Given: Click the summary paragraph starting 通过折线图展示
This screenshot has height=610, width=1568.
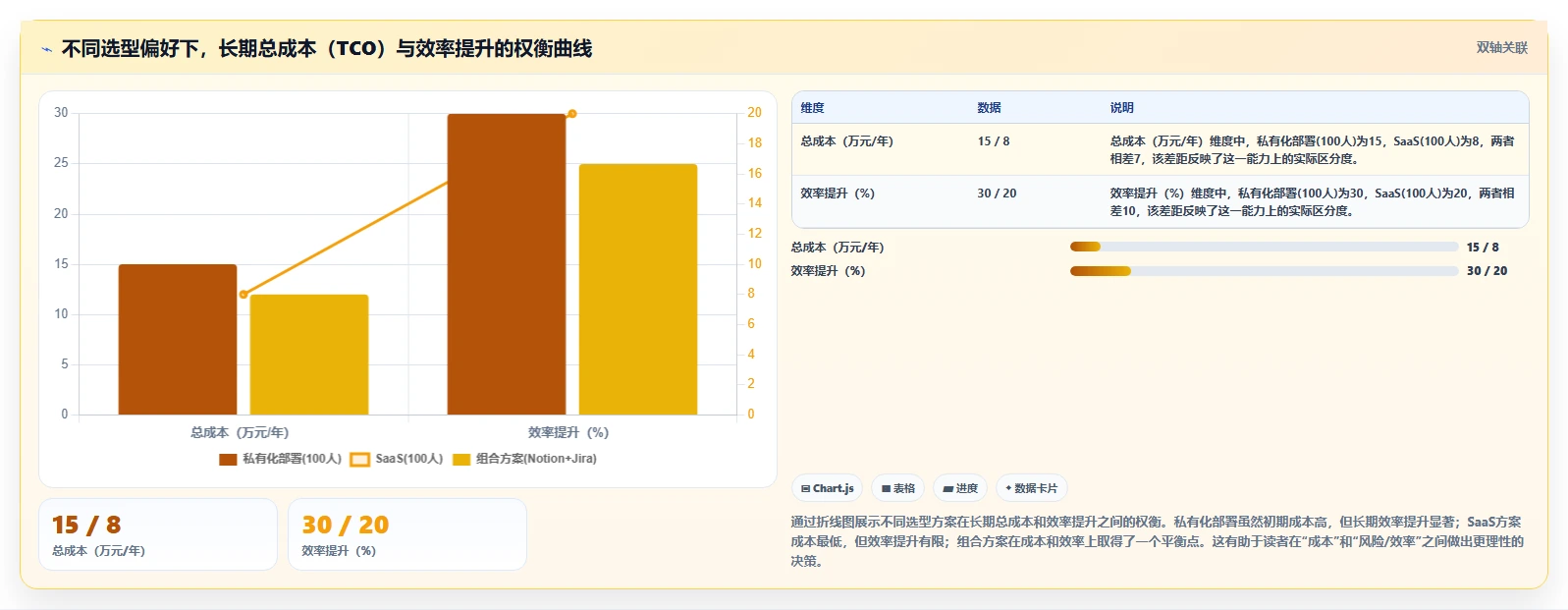Looking at the screenshot, I should pyautogui.click(x=1158, y=541).
